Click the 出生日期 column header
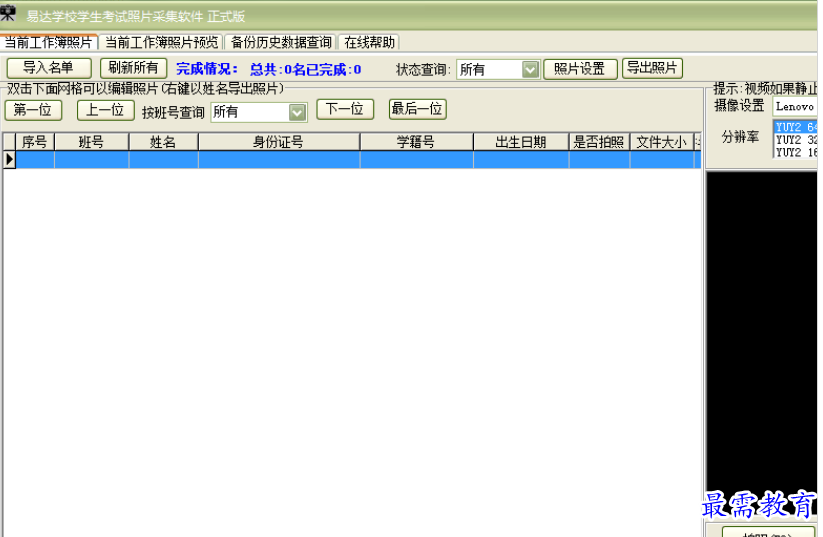Image resolution: width=823 pixels, height=537 pixels. pos(521,142)
